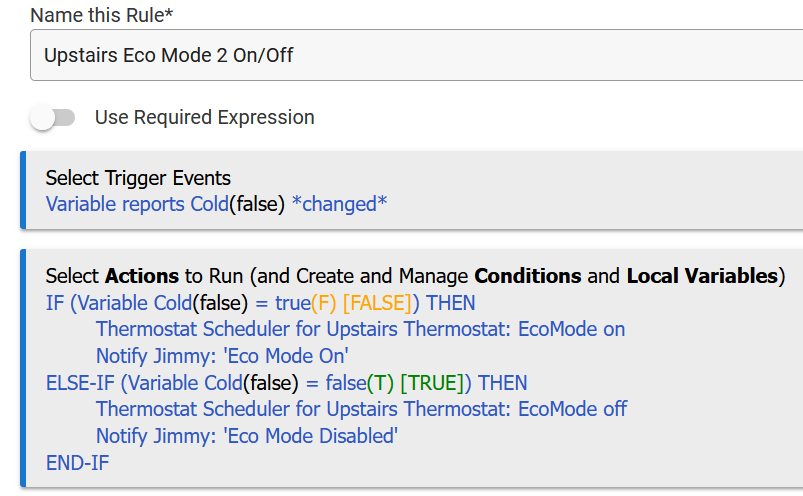Select the IF Variable Cold equals true line

[x=260, y=302]
